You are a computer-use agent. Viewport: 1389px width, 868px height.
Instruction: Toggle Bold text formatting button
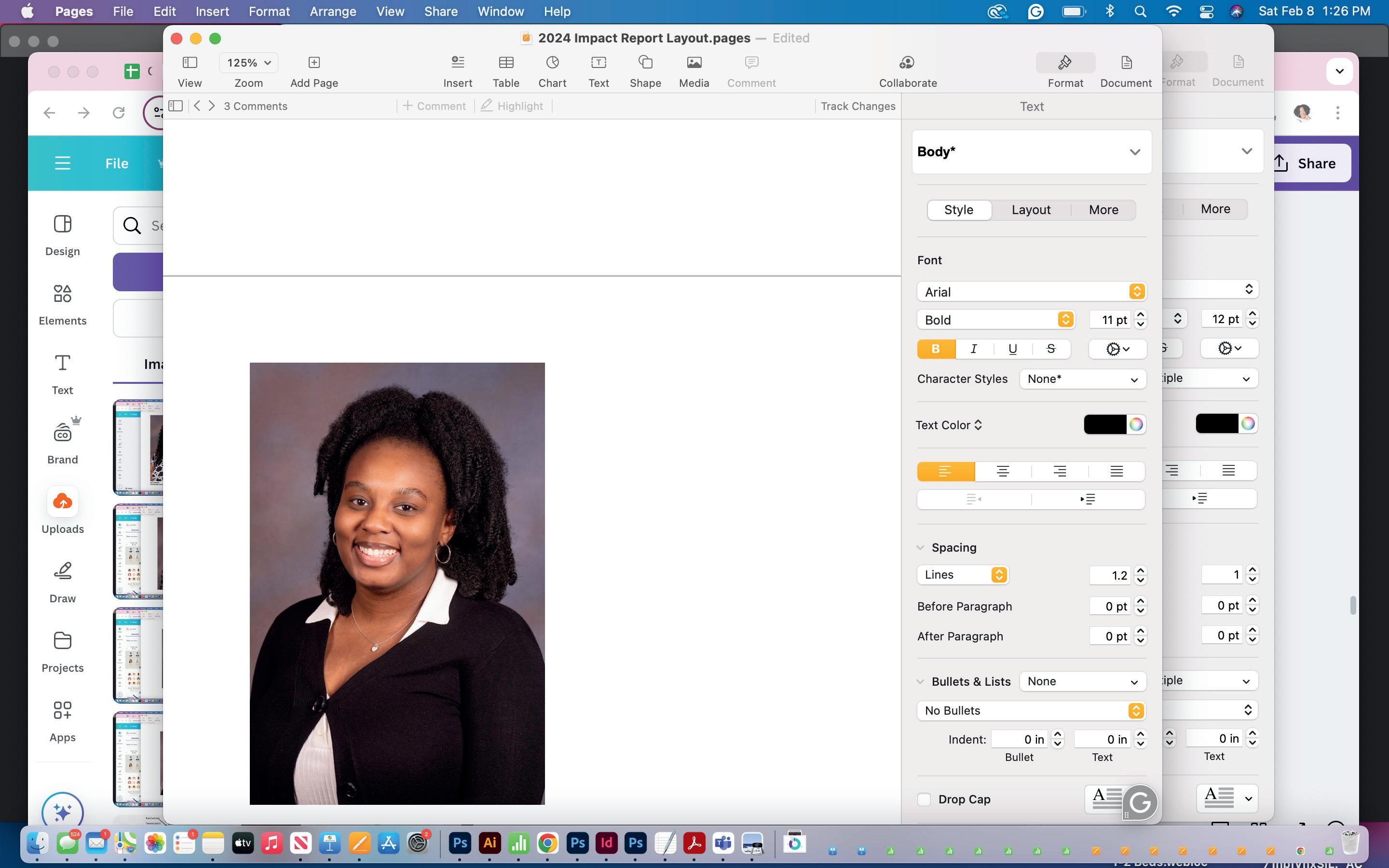936,349
